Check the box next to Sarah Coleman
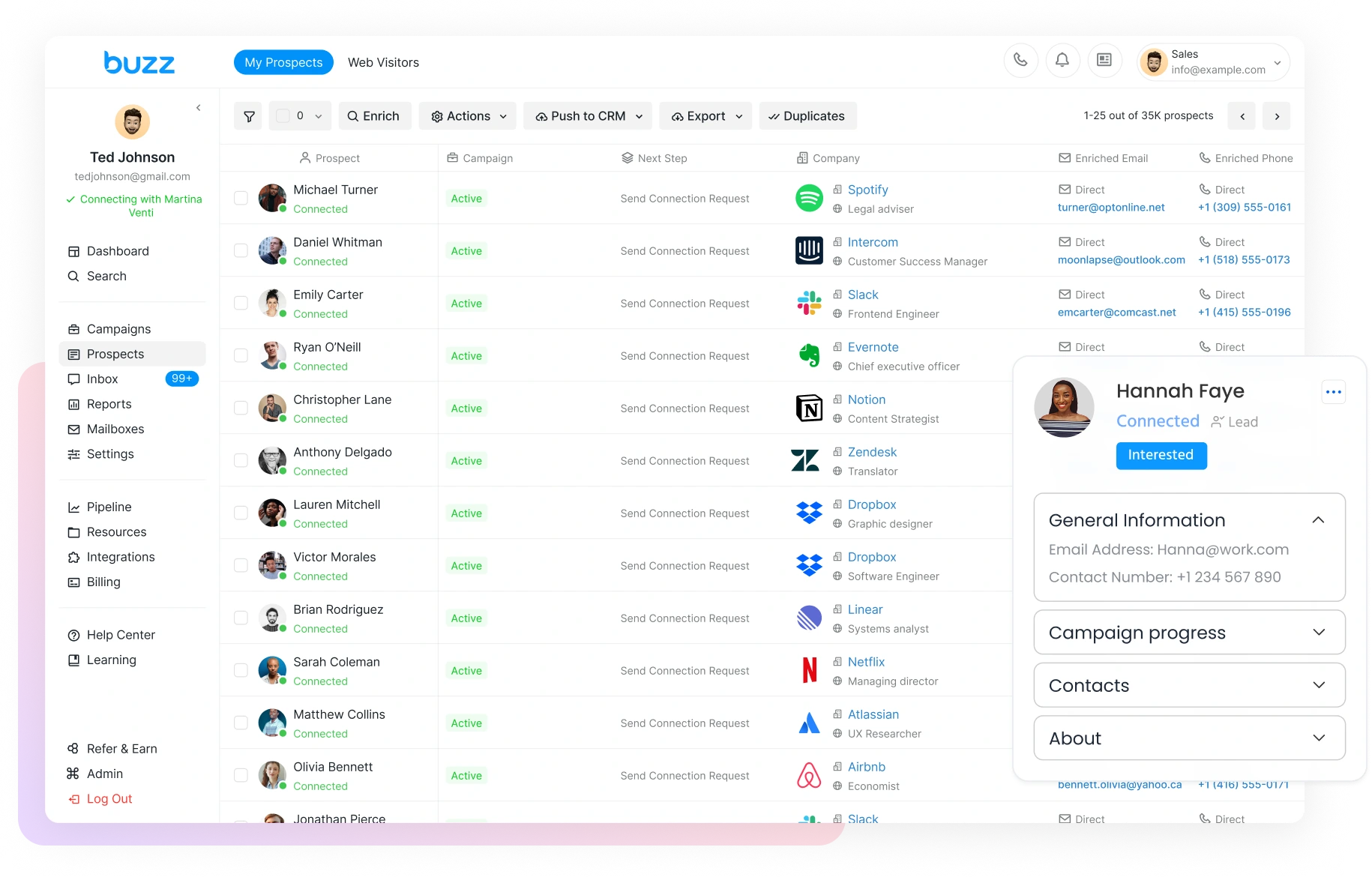This screenshot has height=877, width=1372. (241, 671)
